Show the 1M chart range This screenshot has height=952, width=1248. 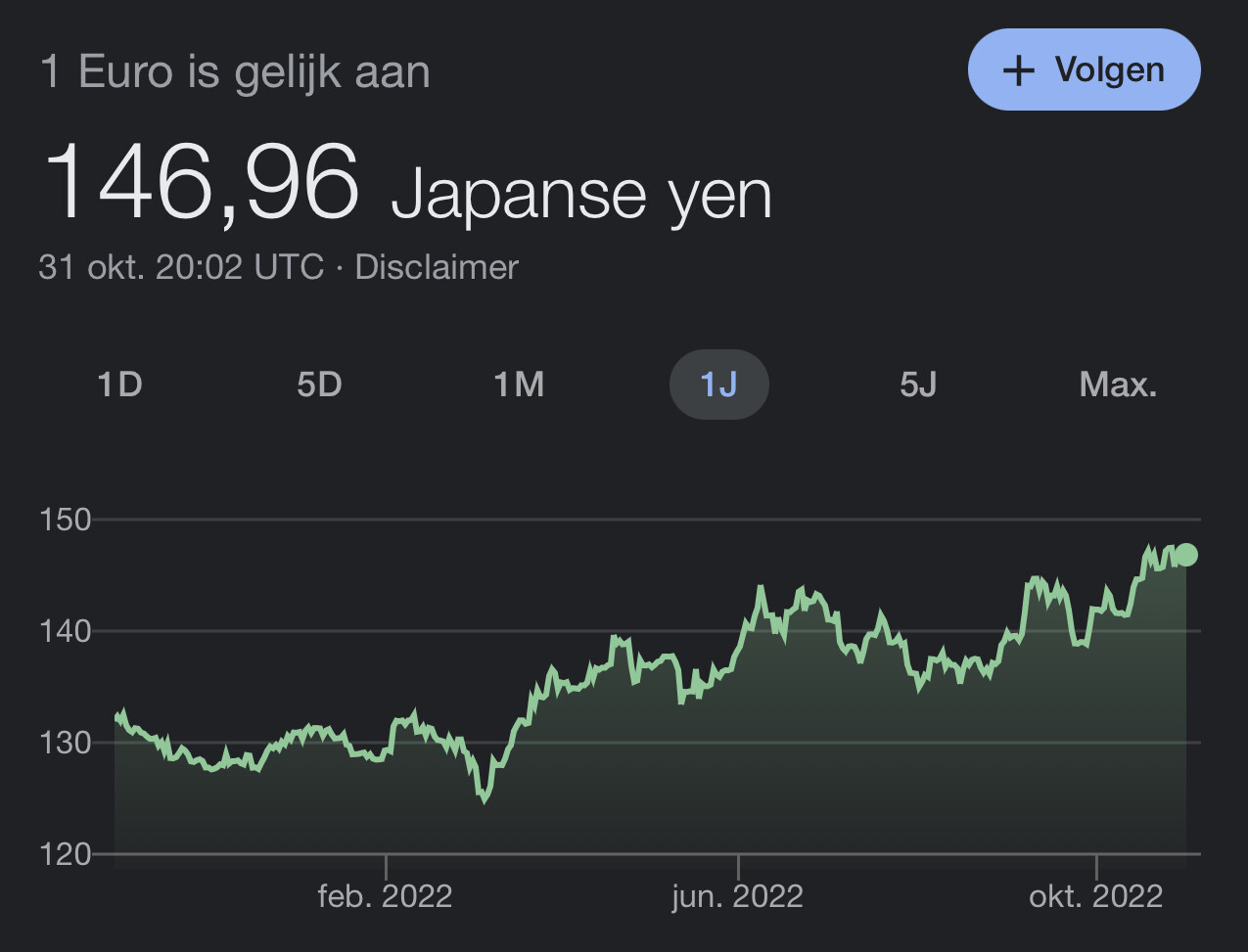tap(519, 385)
